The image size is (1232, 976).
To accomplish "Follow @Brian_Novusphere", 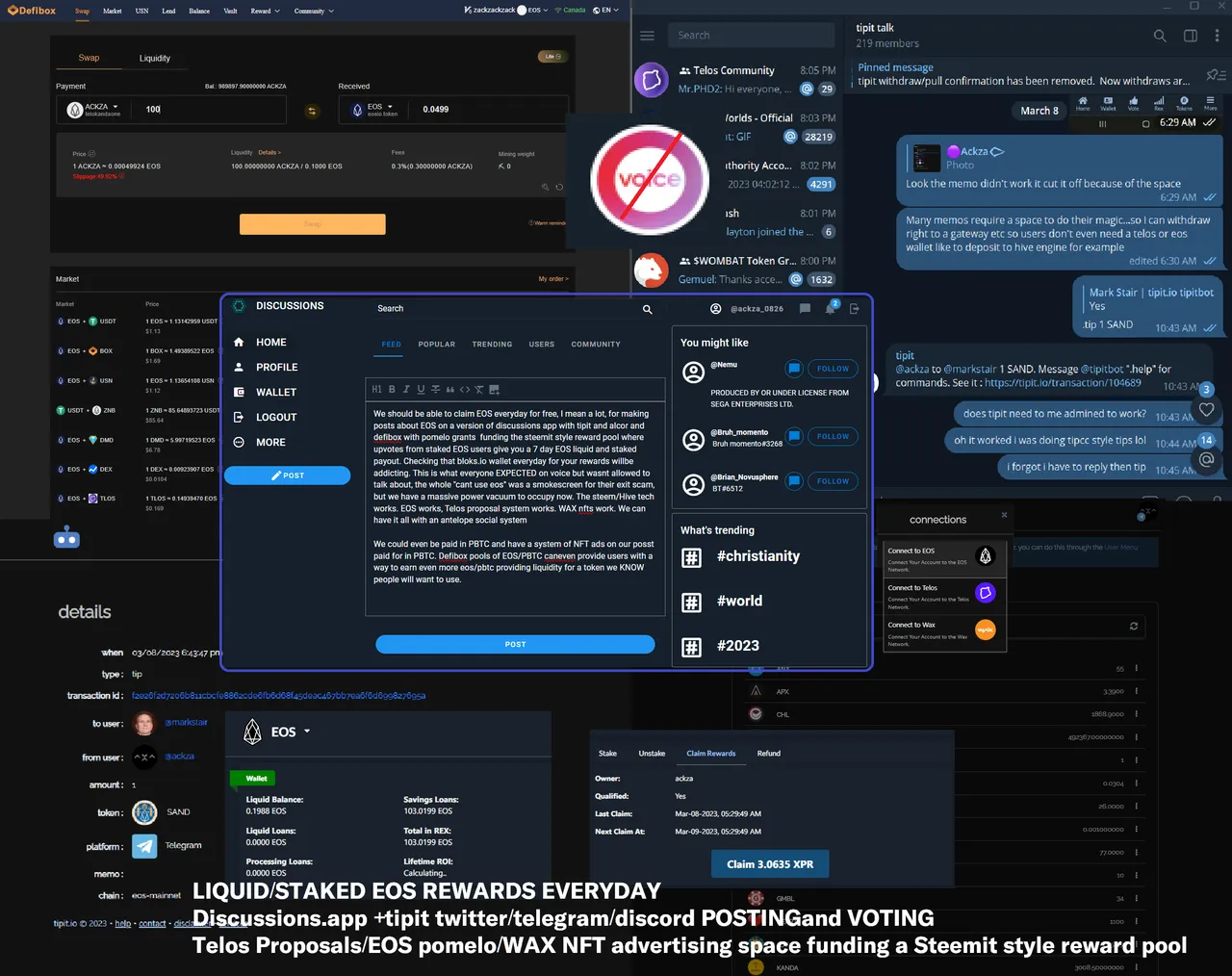I will [833, 481].
